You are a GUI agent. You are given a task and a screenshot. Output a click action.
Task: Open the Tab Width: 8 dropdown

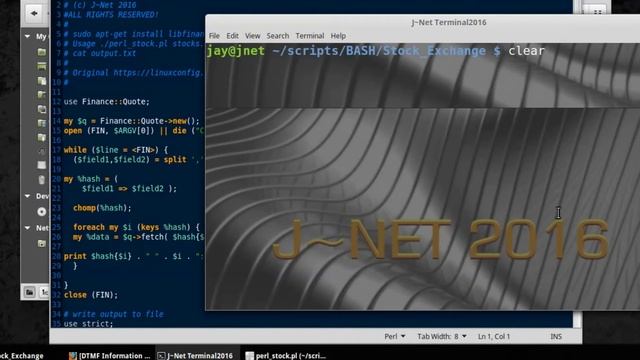(x=442, y=336)
